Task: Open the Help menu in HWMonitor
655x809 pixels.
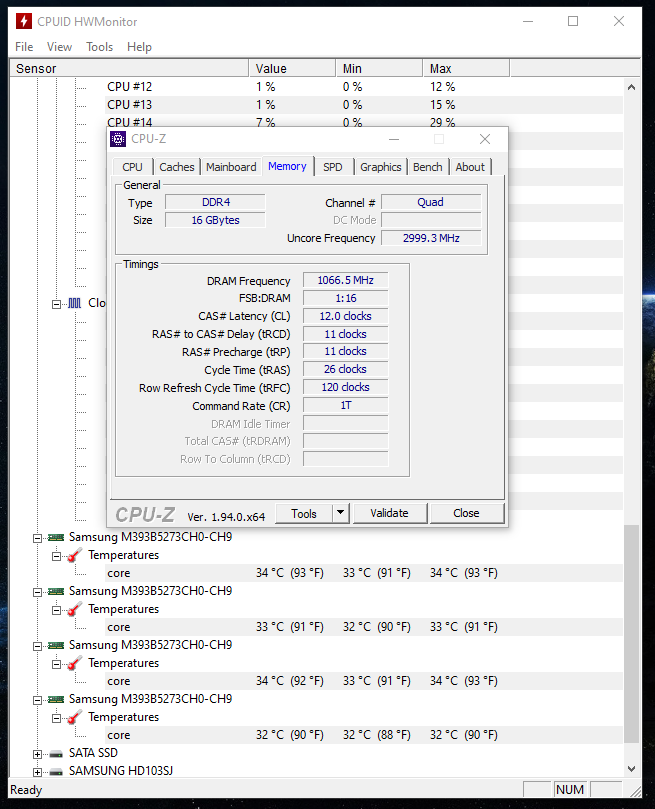Action: click(139, 47)
